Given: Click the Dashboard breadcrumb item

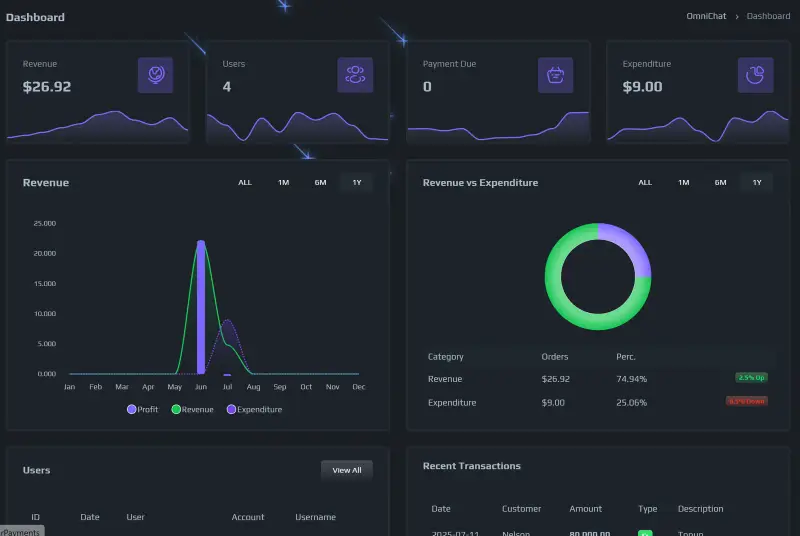Looking at the screenshot, I should [x=768, y=16].
